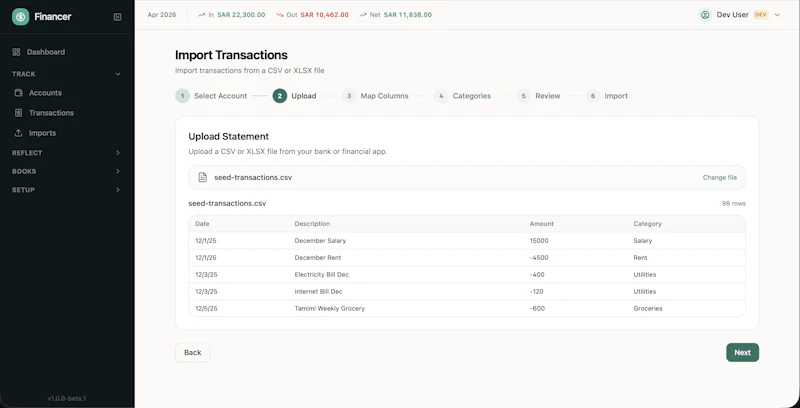Click the 98 rows count label
This screenshot has height=408, width=800.
[x=734, y=203]
